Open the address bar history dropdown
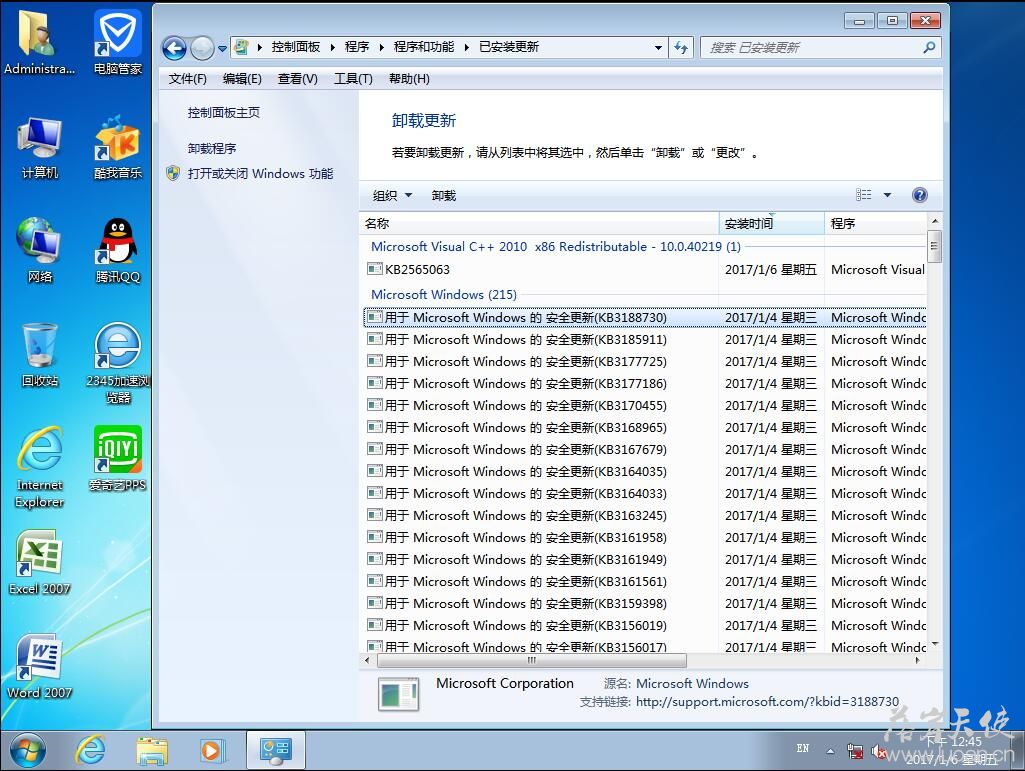This screenshot has height=771, width=1025. coord(658,48)
